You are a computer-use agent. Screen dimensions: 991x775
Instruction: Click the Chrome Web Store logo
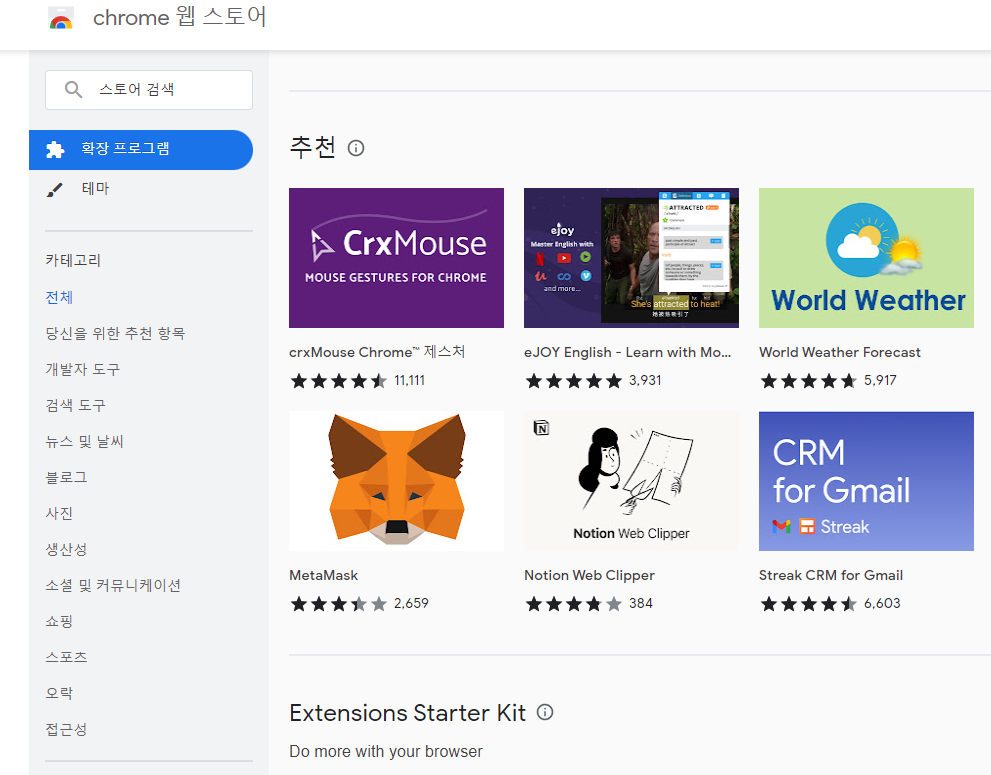(x=61, y=18)
